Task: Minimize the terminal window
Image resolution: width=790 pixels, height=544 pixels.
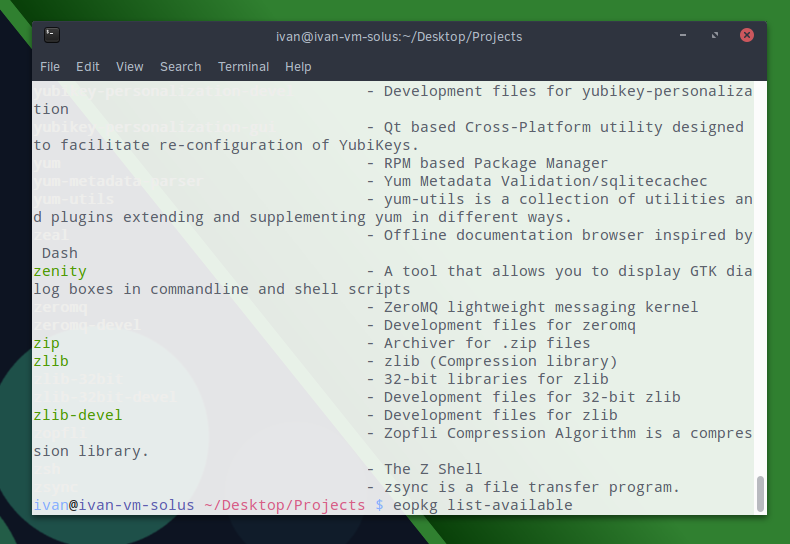Action: [x=683, y=35]
